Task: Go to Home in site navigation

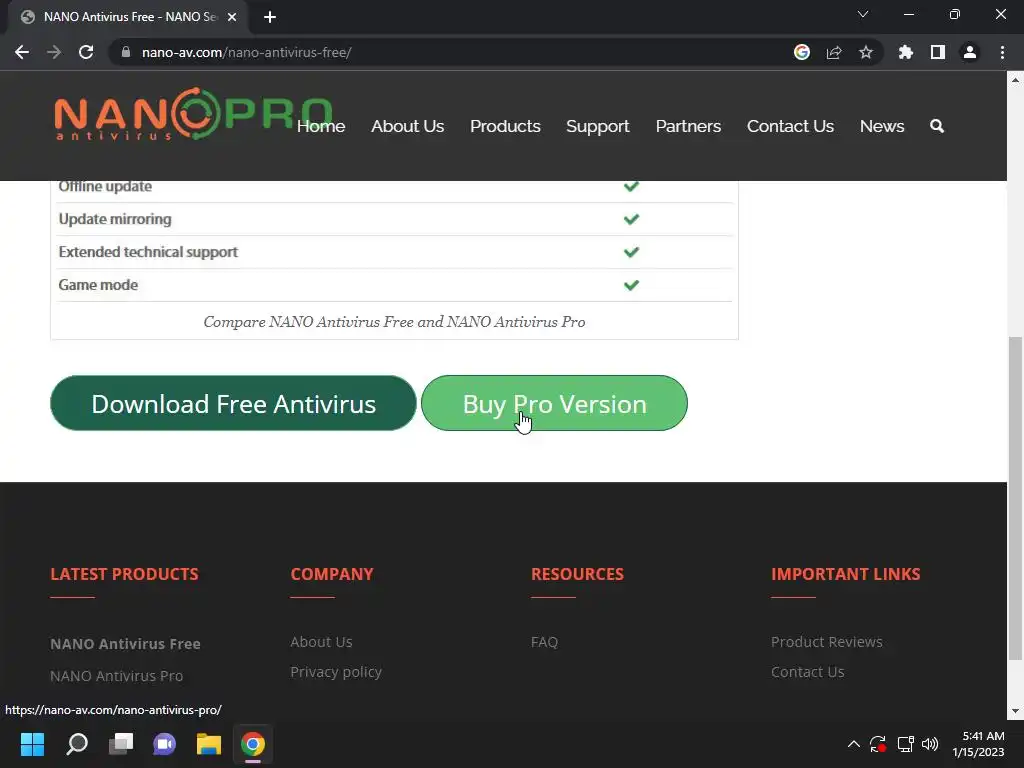Action: point(321,126)
